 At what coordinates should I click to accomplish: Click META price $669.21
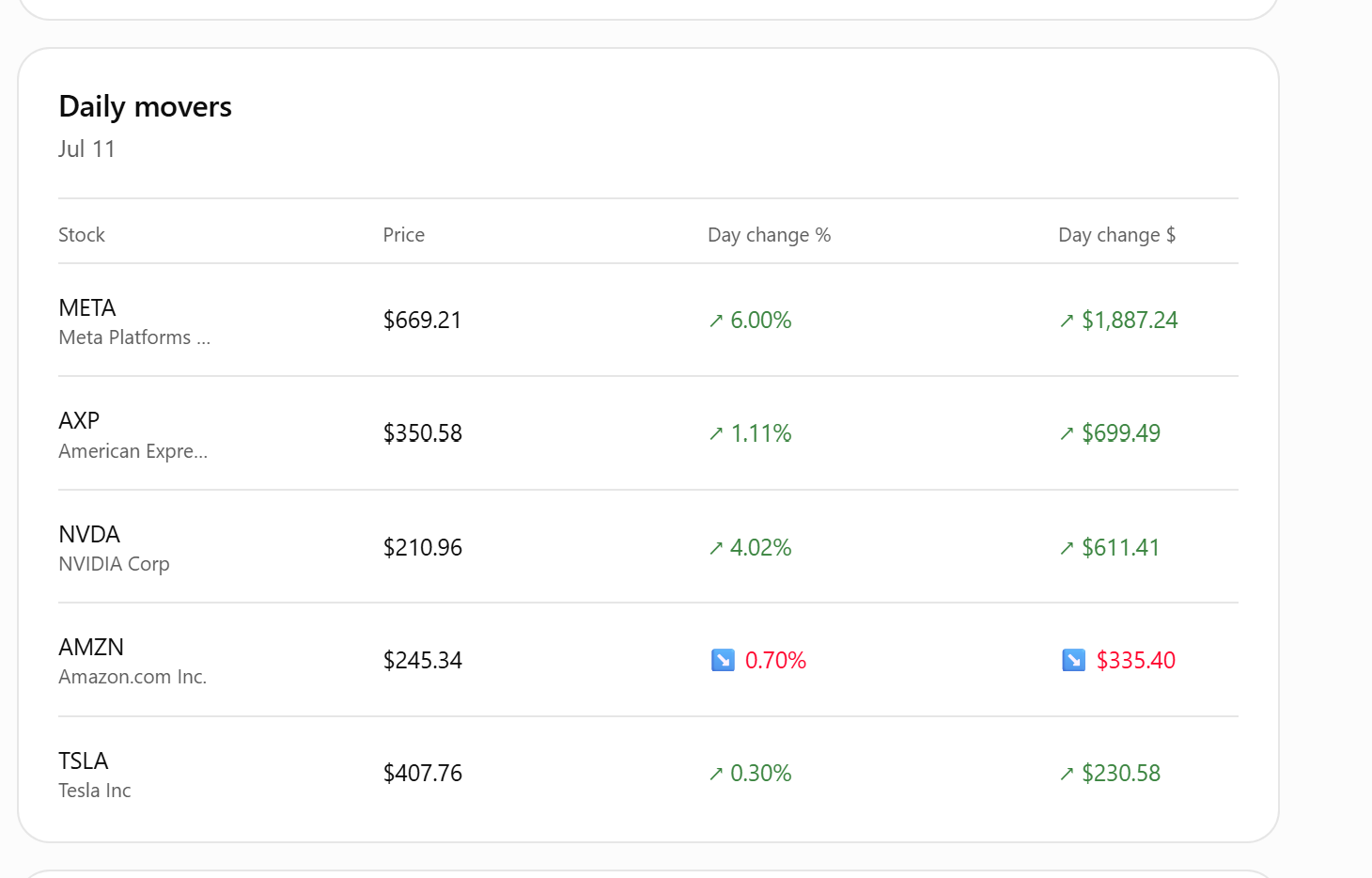tap(423, 321)
